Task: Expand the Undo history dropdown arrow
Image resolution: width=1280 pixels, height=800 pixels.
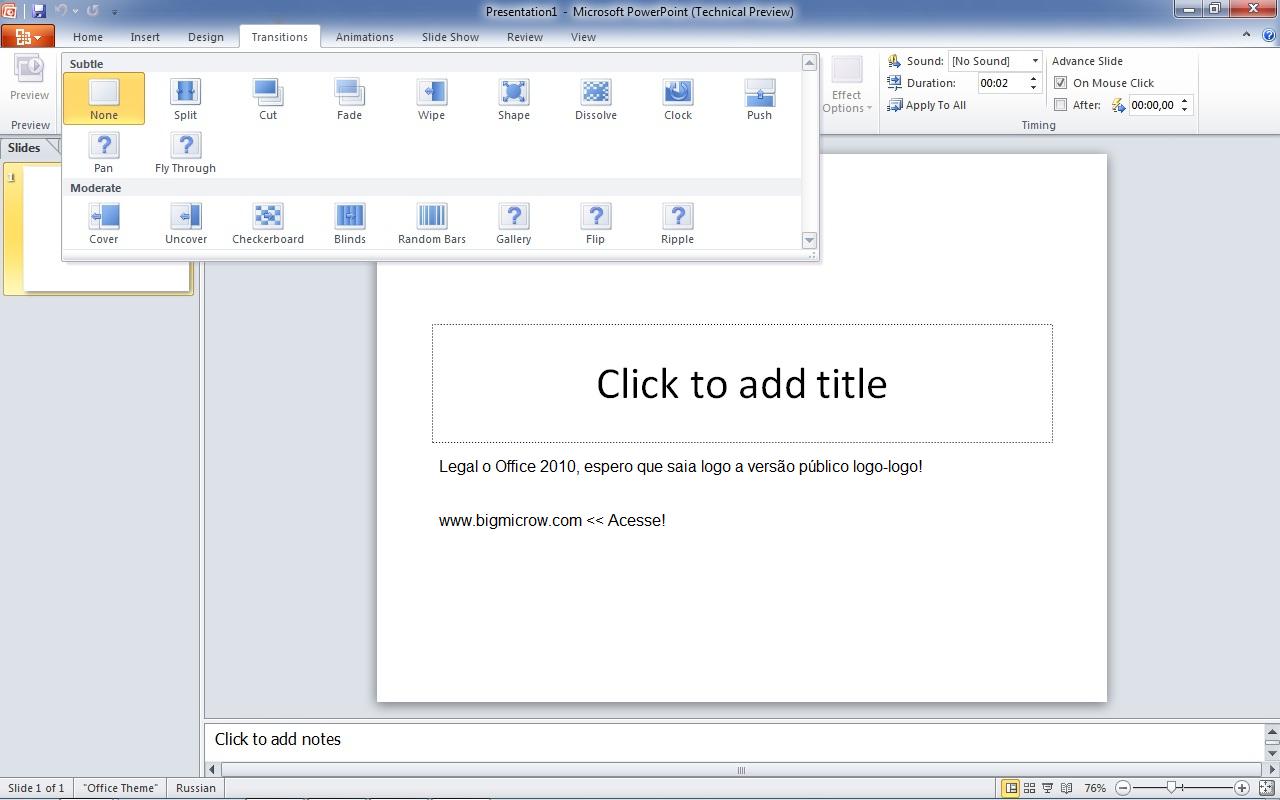Action: point(75,12)
